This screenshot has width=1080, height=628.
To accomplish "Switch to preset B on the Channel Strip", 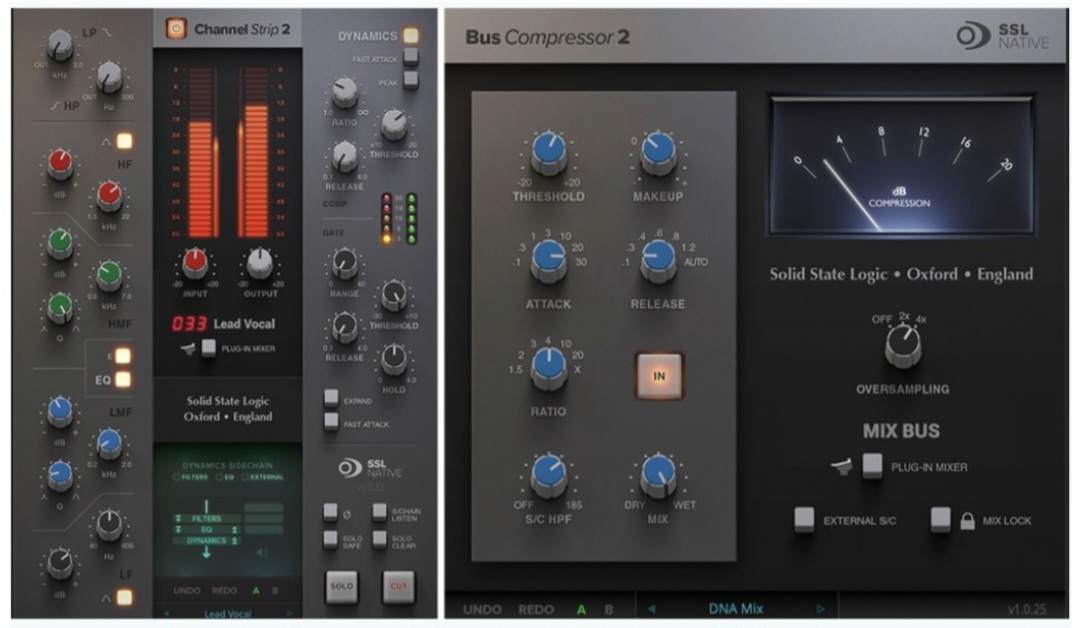I will click(x=274, y=590).
